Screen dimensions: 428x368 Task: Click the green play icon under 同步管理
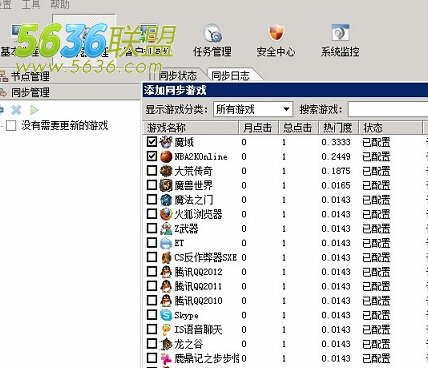tap(34, 109)
